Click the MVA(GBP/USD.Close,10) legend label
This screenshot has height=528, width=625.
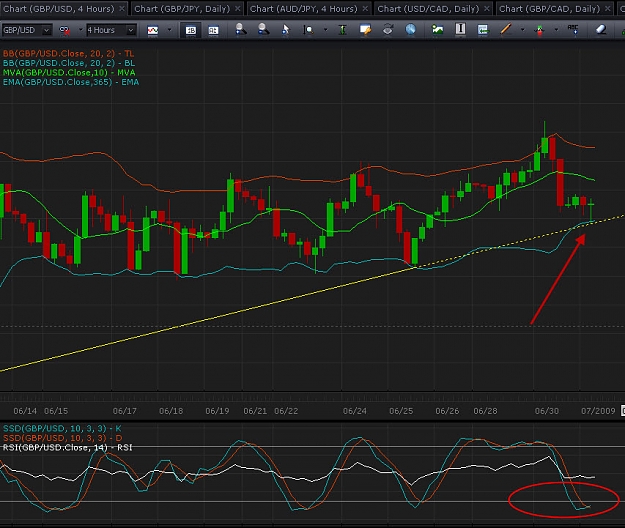(69, 73)
